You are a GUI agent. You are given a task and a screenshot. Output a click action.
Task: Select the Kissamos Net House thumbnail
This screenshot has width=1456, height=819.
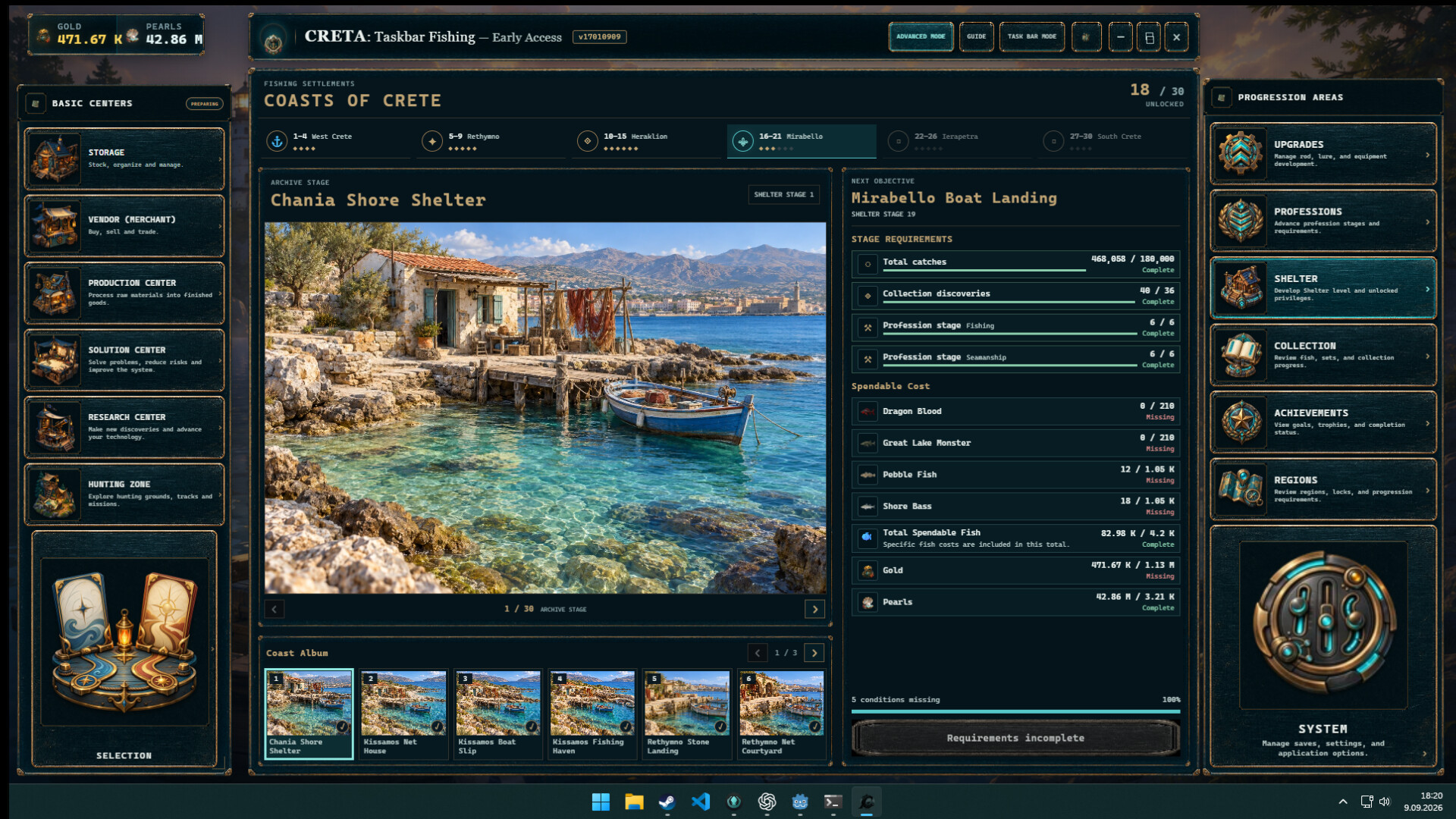click(x=403, y=714)
